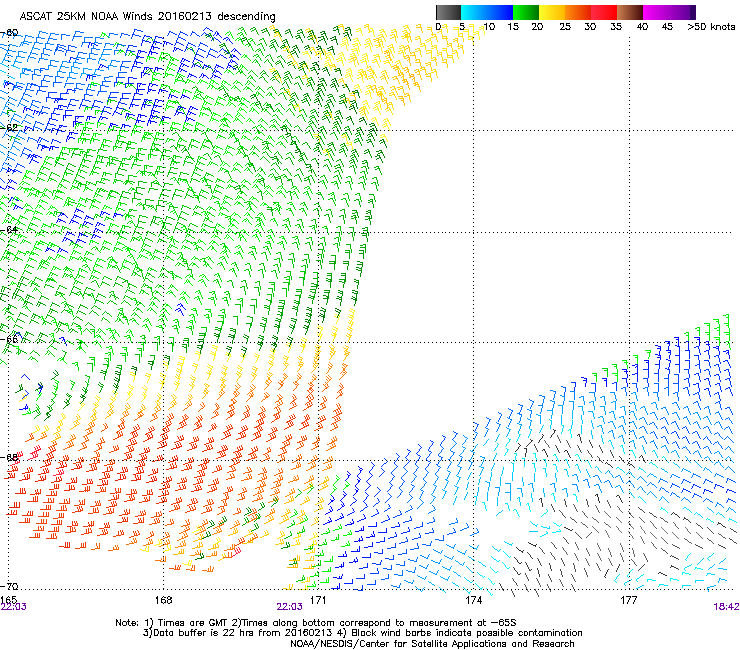740x650 pixels.
Task: Click the legend label '5'
Action: coord(462,27)
